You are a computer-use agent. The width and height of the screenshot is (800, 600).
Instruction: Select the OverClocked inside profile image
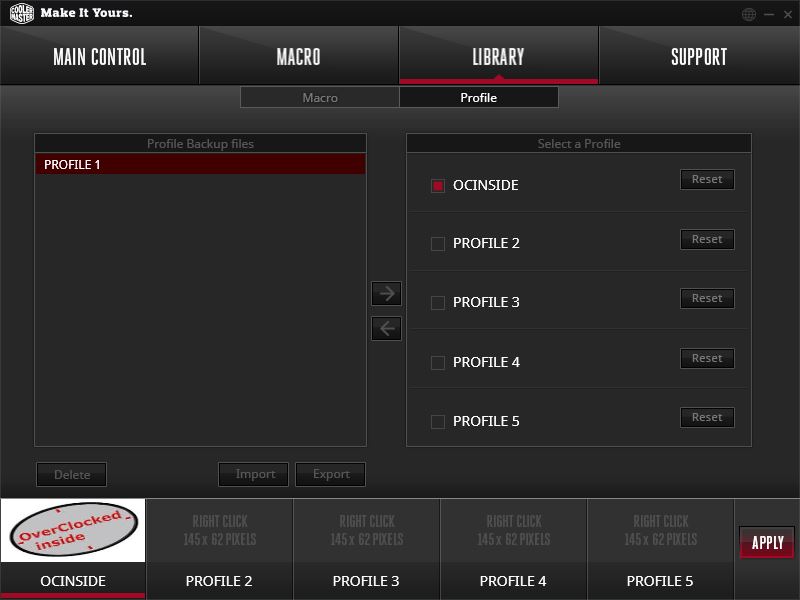click(73, 531)
